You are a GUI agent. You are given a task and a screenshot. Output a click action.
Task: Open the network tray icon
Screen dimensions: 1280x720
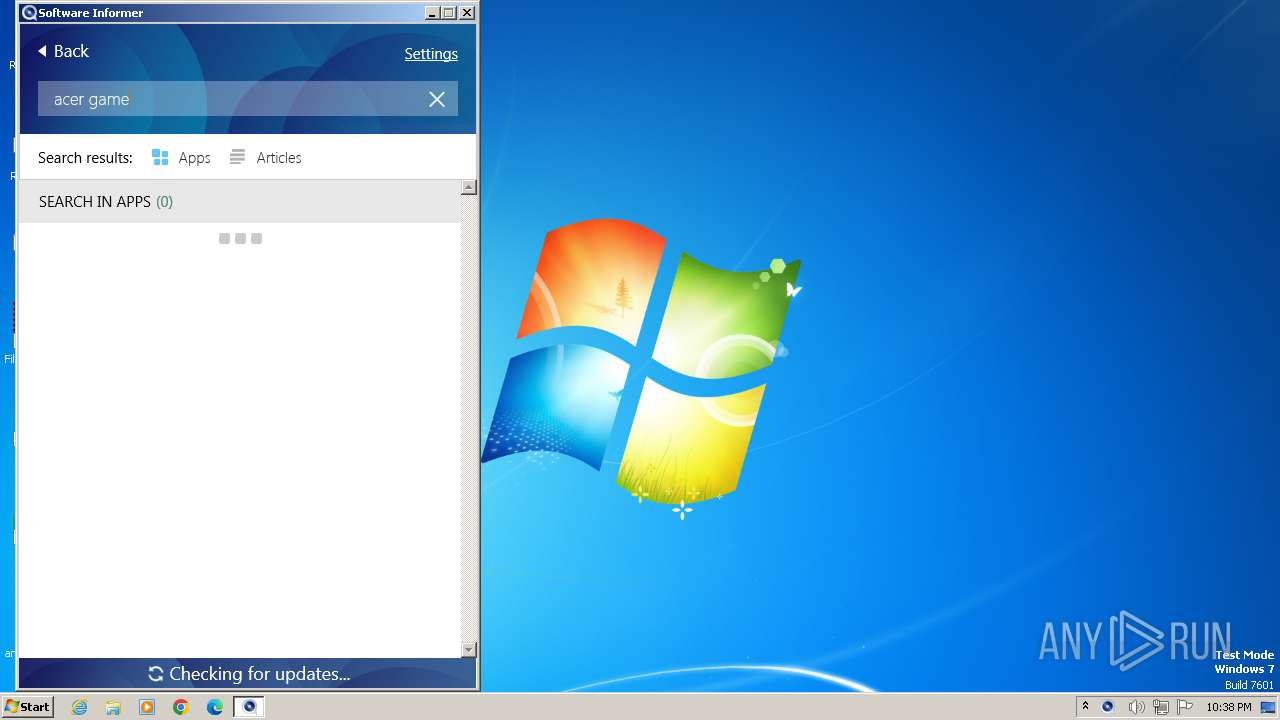(x=1160, y=707)
